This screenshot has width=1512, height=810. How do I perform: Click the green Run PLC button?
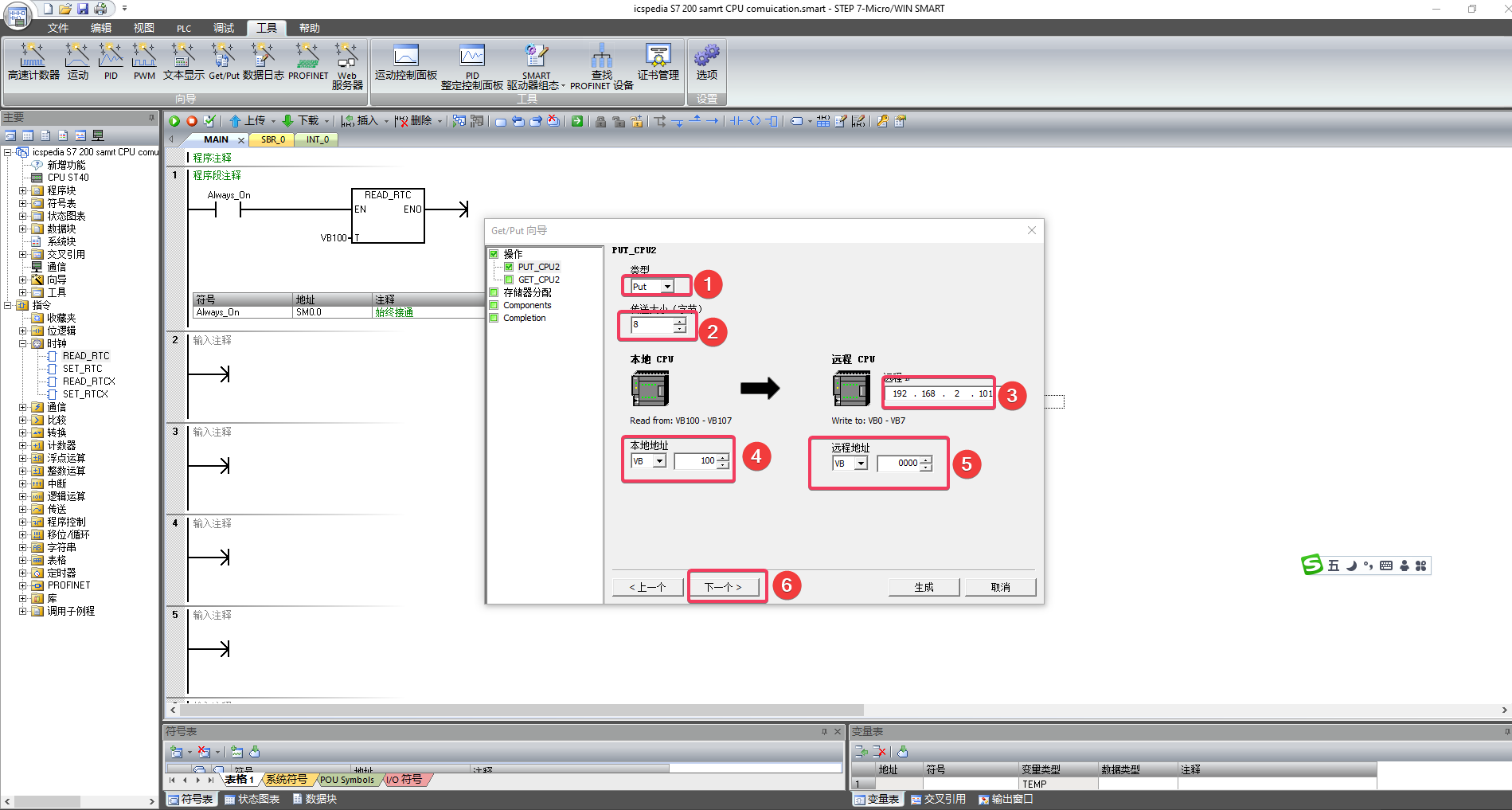coord(174,121)
